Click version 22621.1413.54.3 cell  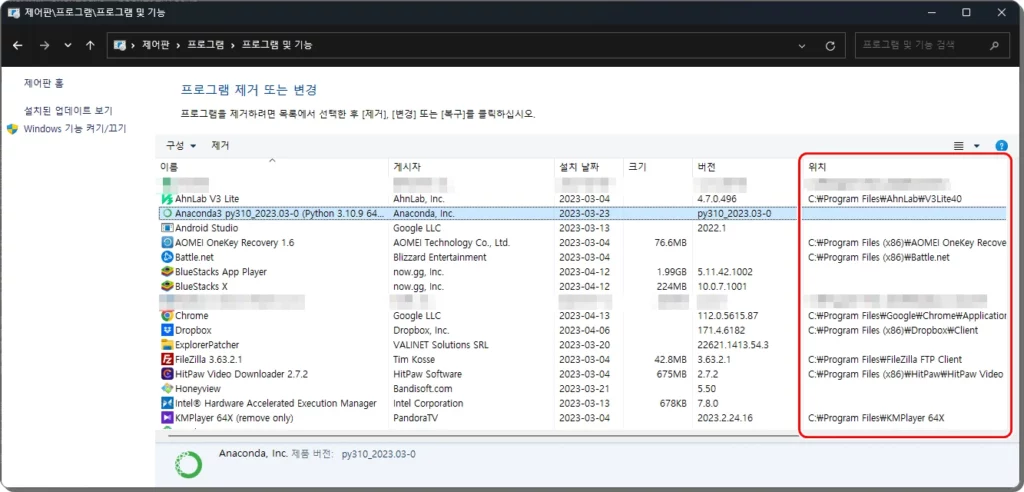pyautogui.click(x=733, y=344)
